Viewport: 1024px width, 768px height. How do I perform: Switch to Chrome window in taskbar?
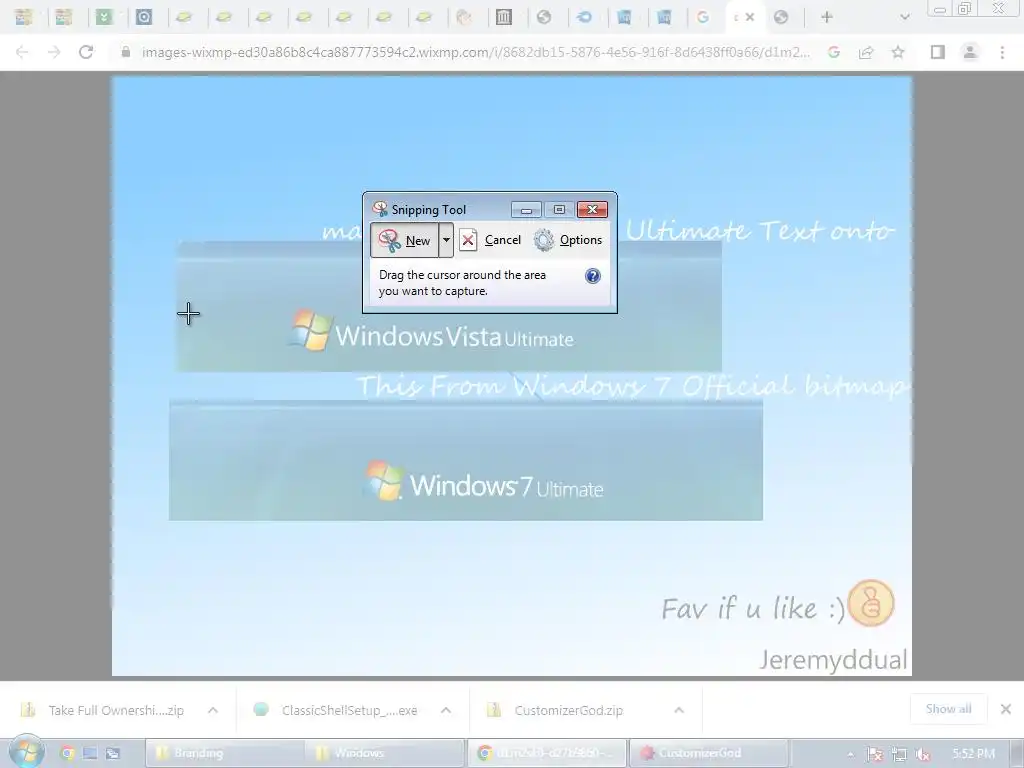(x=547, y=754)
